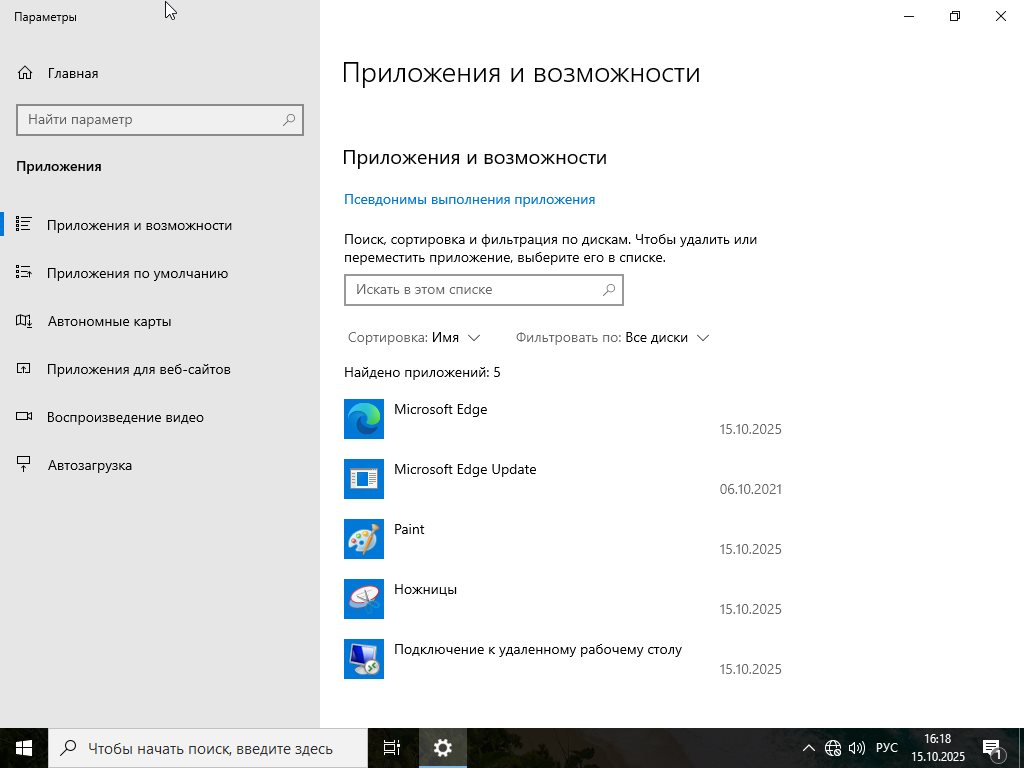Go to Автозагрузка section
1024x768 pixels.
pyautogui.click(x=89, y=465)
